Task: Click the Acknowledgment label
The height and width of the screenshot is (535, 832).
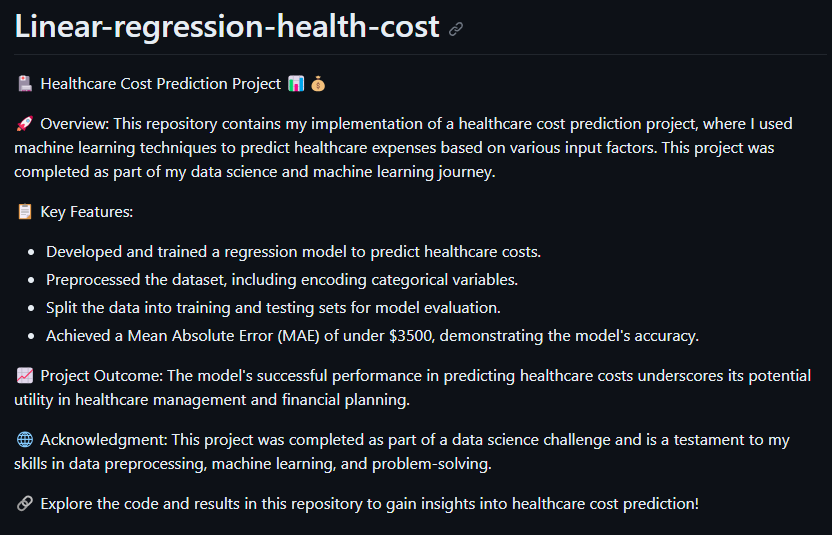Action: (x=102, y=440)
